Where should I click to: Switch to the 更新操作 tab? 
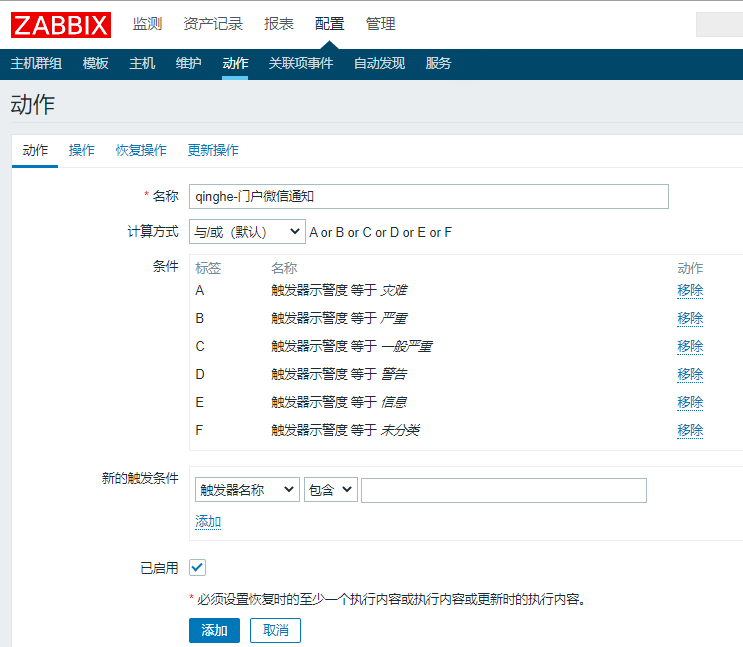(213, 150)
